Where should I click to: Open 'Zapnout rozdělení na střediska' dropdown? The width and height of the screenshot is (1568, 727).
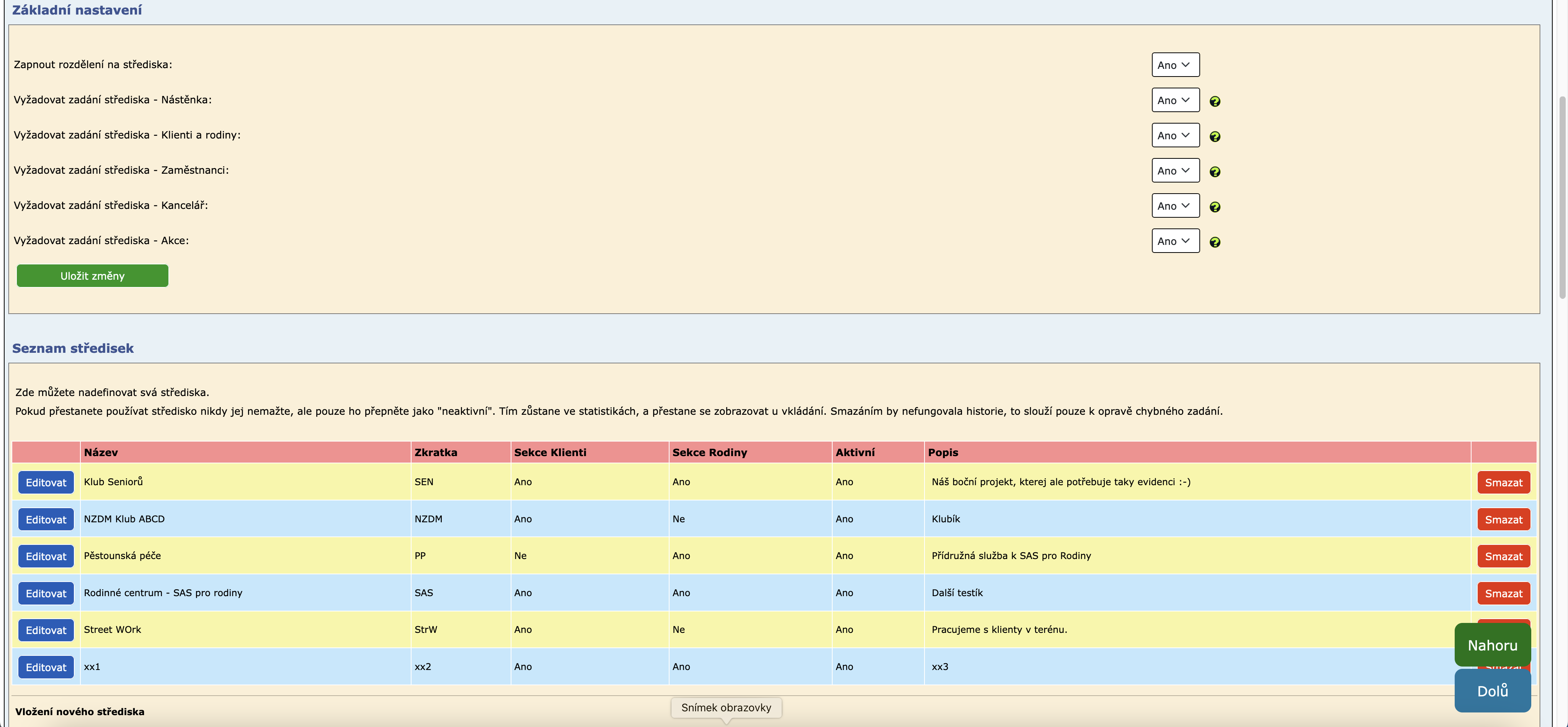coord(1175,65)
